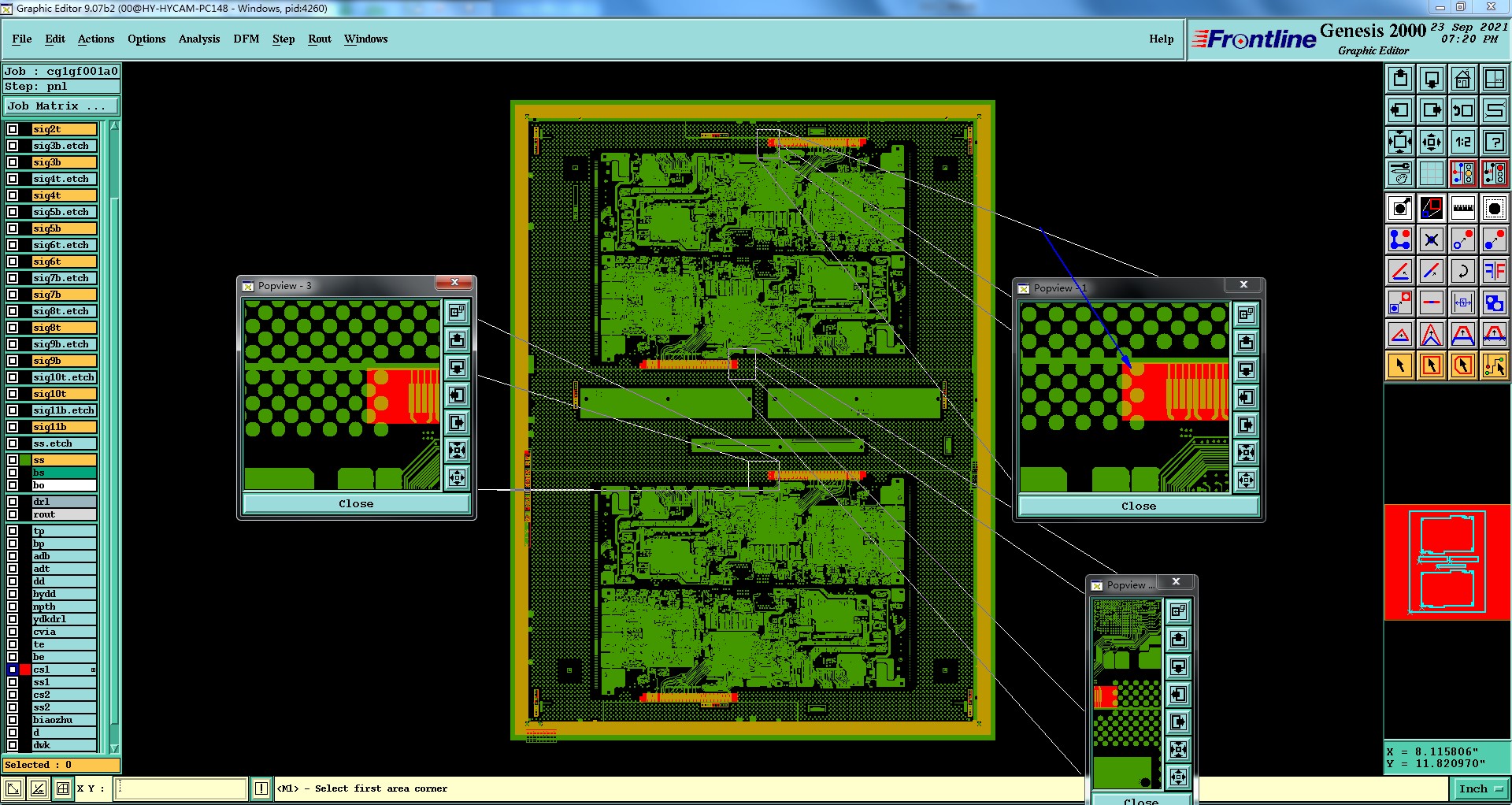Open the Rout menu
This screenshot has width=1512, height=805.
click(320, 39)
